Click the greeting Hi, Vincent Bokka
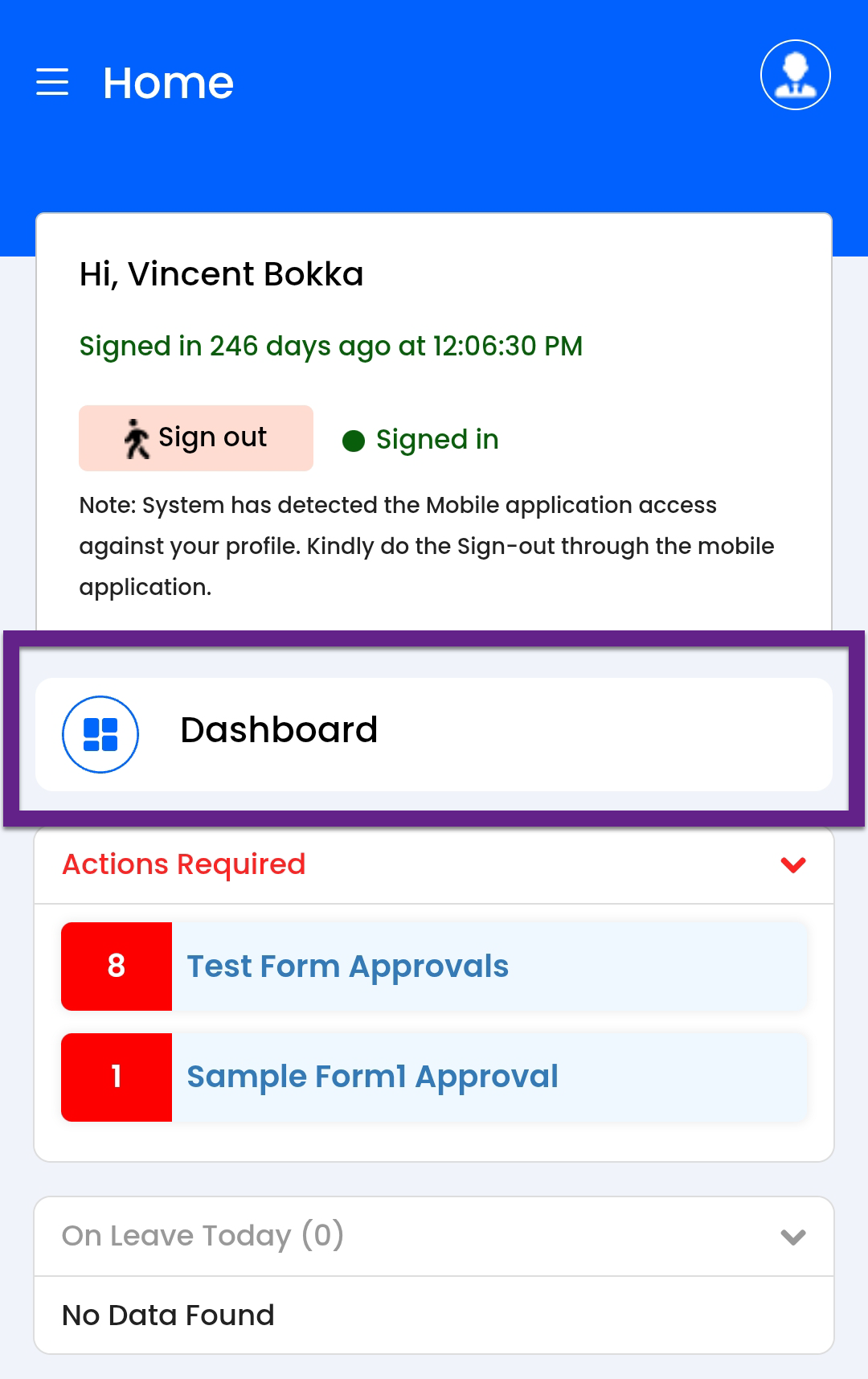This screenshot has height=1379, width=868. pos(221,274)
